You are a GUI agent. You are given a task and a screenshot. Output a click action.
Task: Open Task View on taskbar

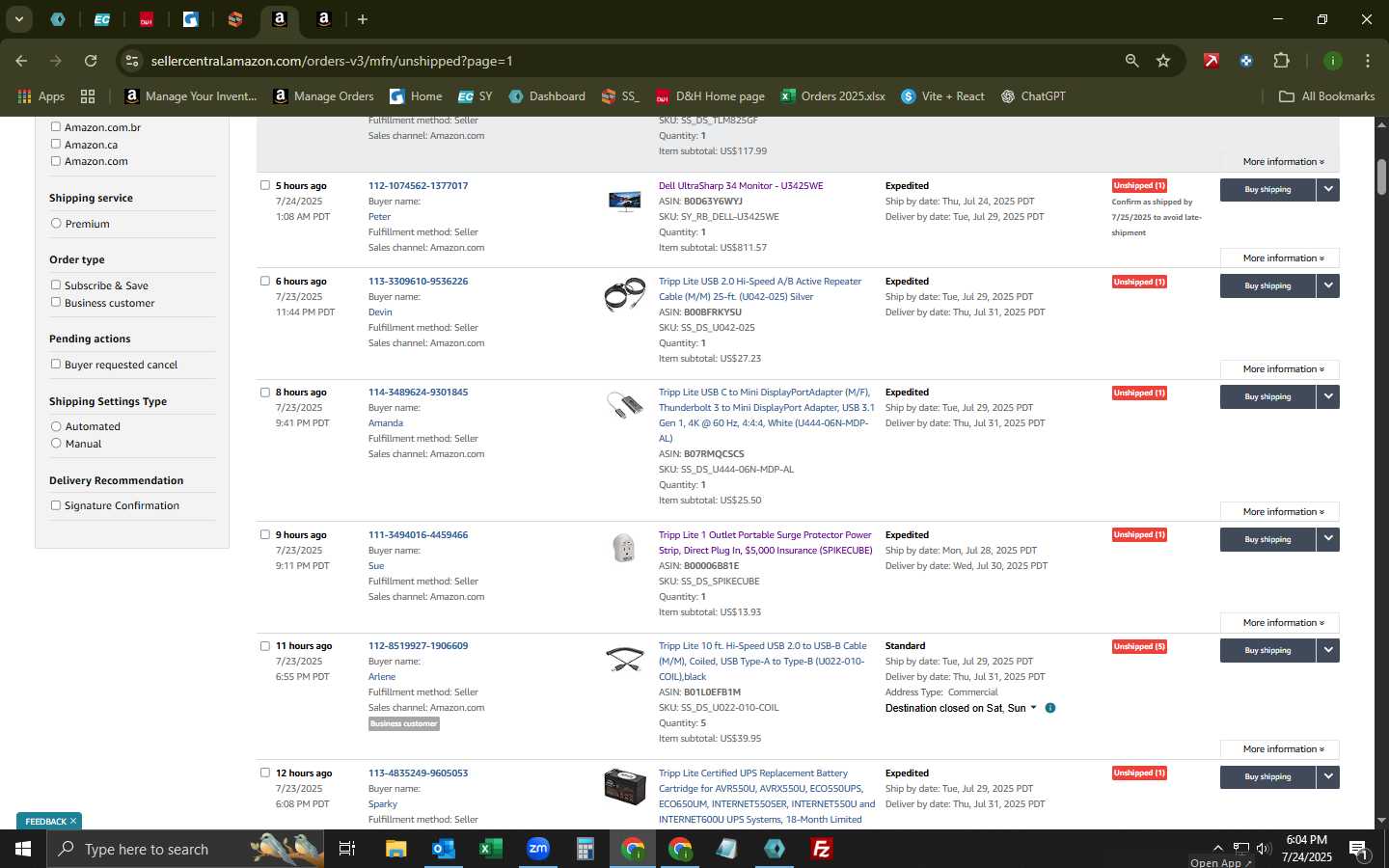tap(347, 849)
